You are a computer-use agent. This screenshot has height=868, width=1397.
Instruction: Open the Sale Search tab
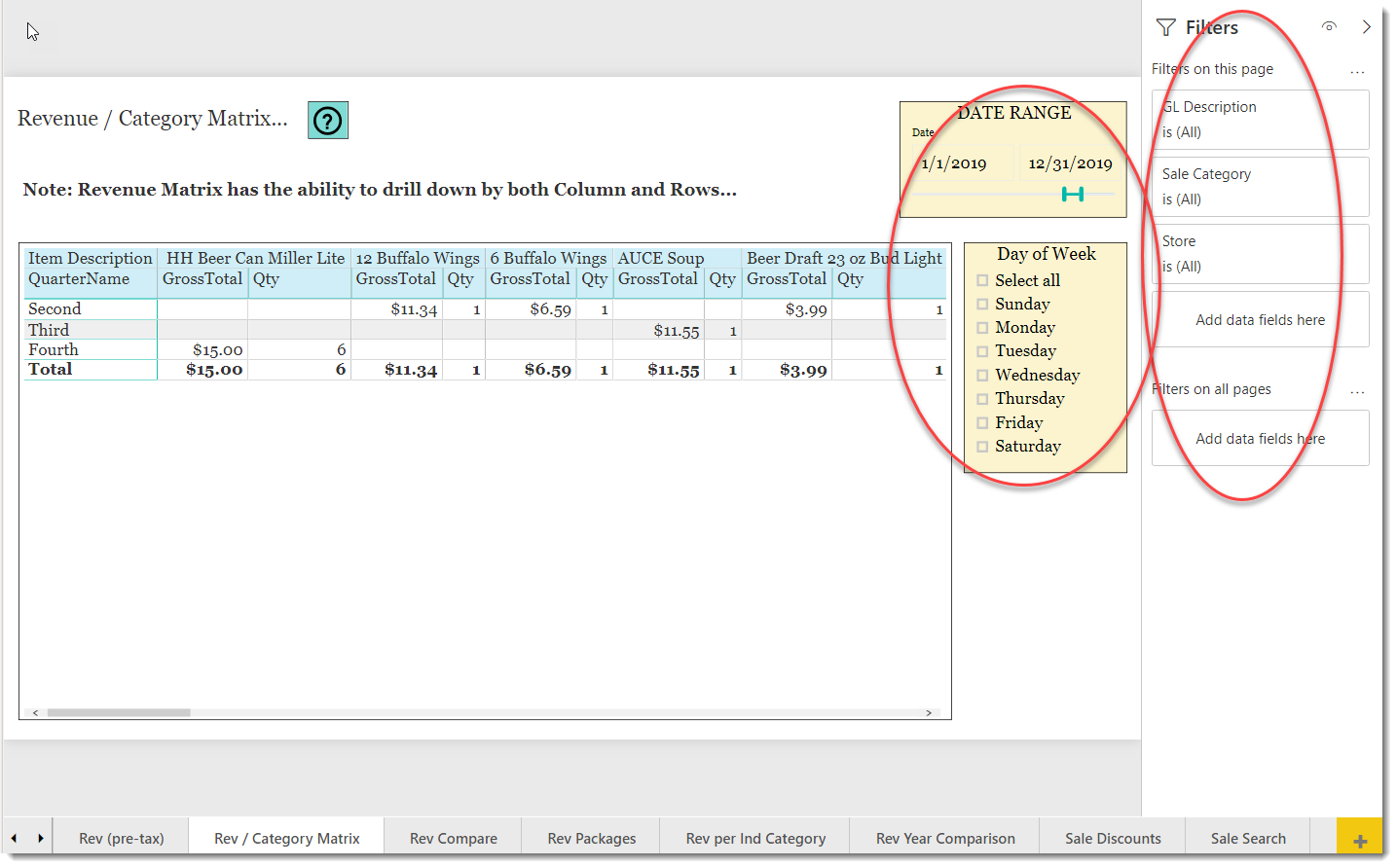tap(1248, 838)
